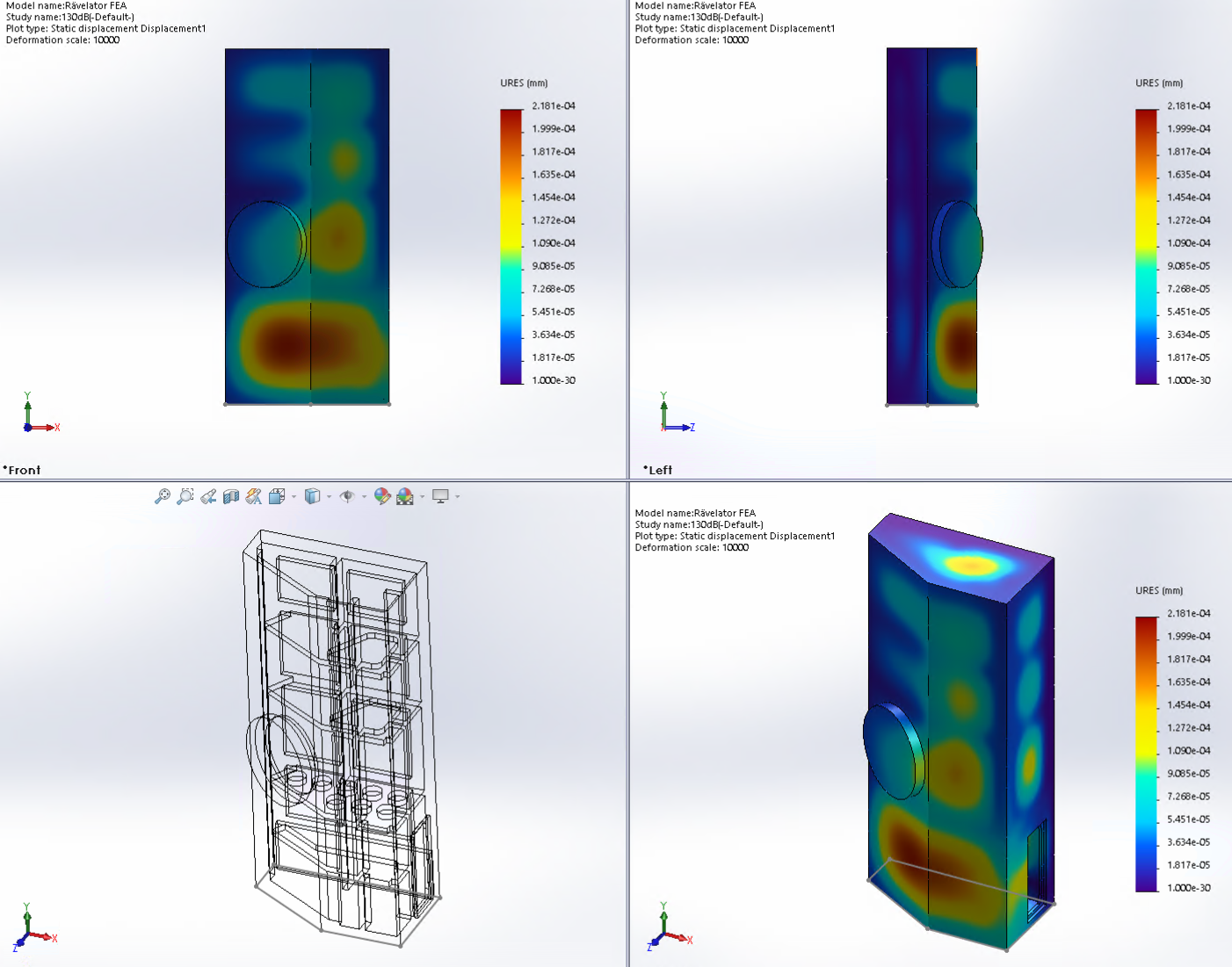Click the *Left view label

coord(657,470)
